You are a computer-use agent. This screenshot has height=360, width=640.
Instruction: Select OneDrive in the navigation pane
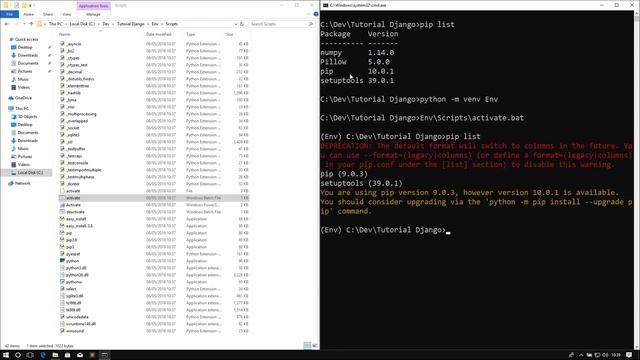pos(23,98)
